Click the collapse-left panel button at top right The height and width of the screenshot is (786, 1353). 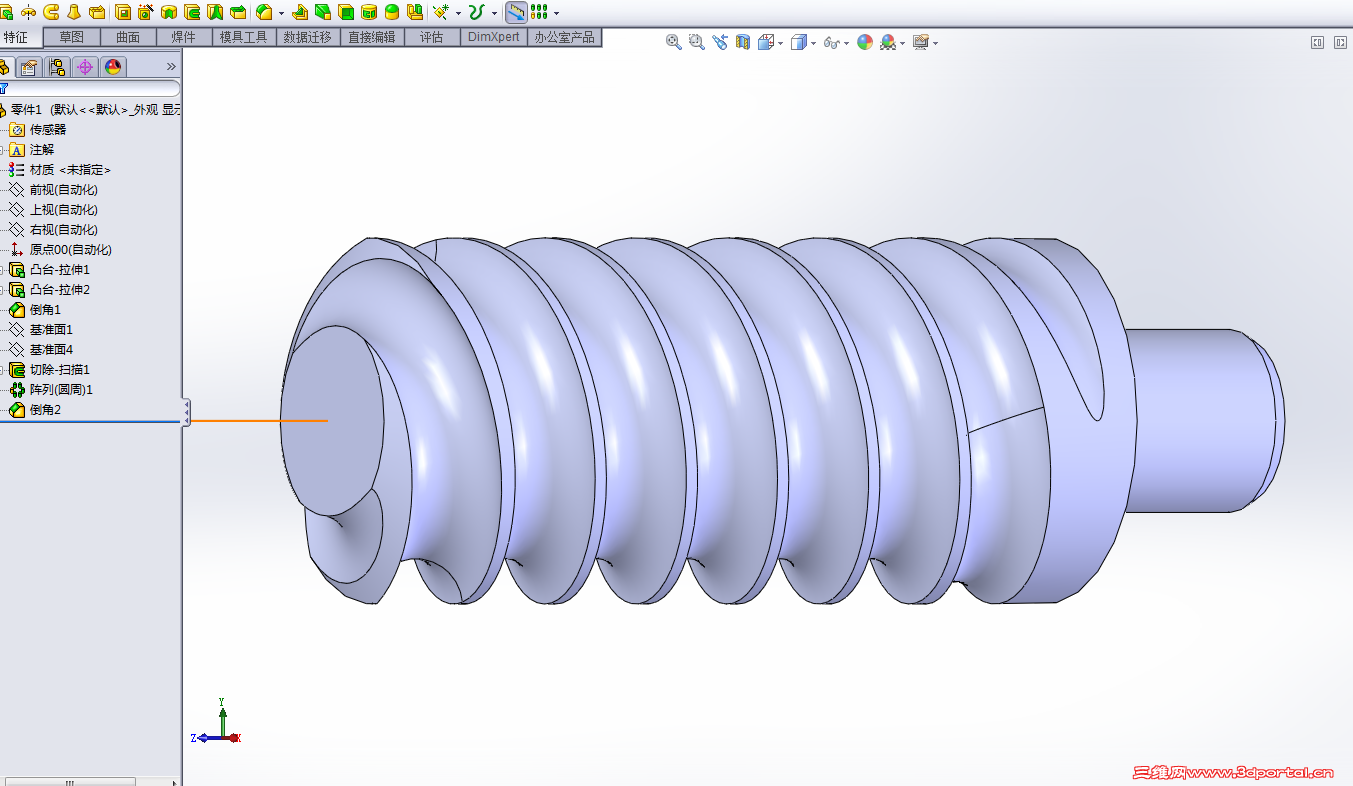click(1317, 42)
